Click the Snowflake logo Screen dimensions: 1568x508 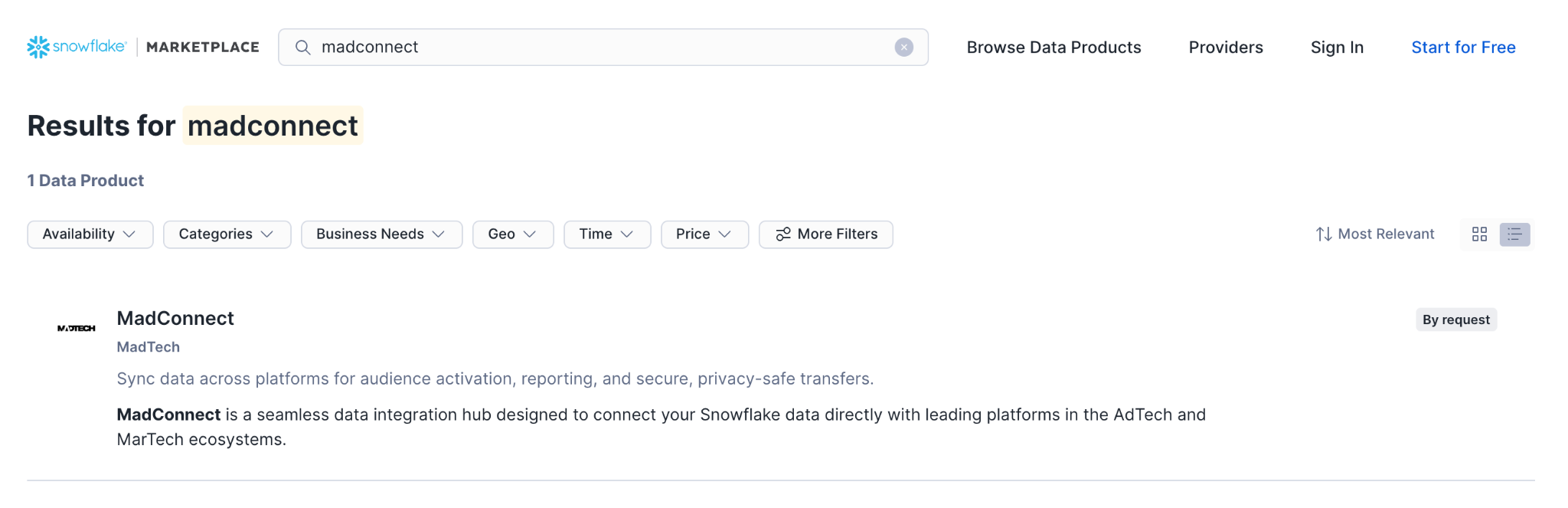(77, 47)
